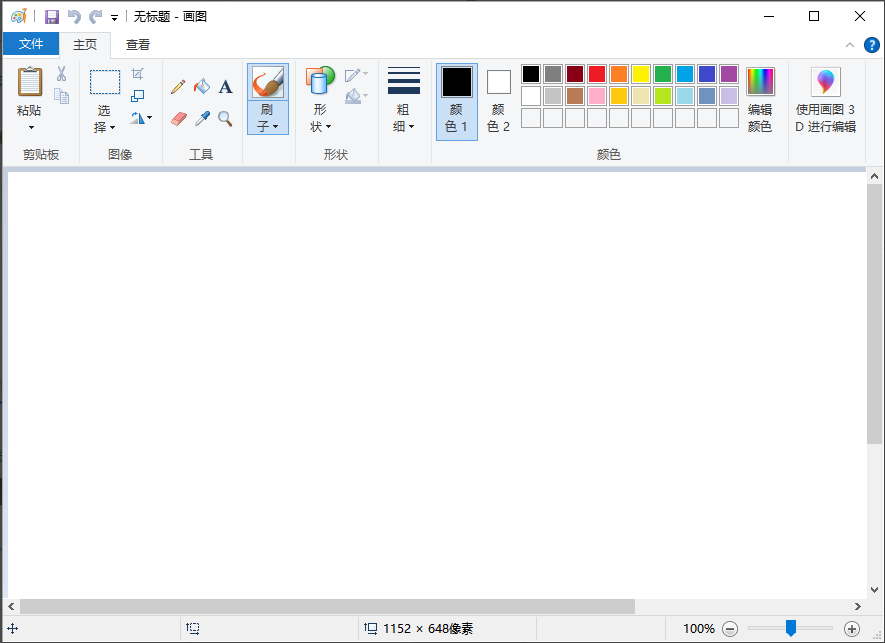Click the 使用画图3D进行编辑 button

click(826, 97)
